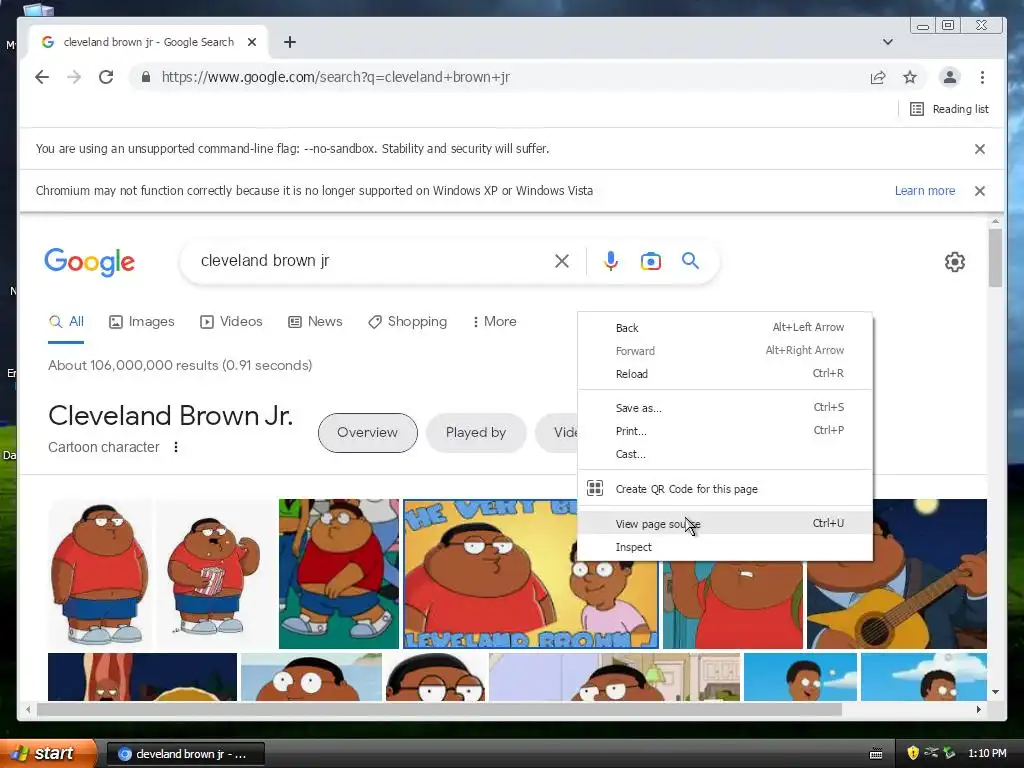The width and height of the screenshot is (1024, 768).
Task: Clear the search box with the X
Action: point(562,261)
